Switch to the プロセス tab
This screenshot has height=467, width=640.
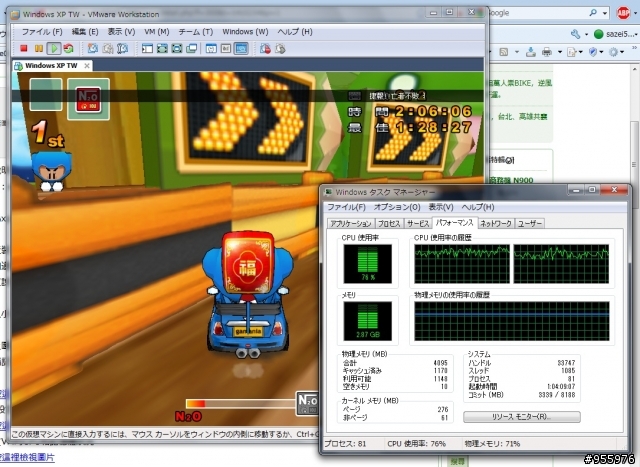tap(389, 223)
